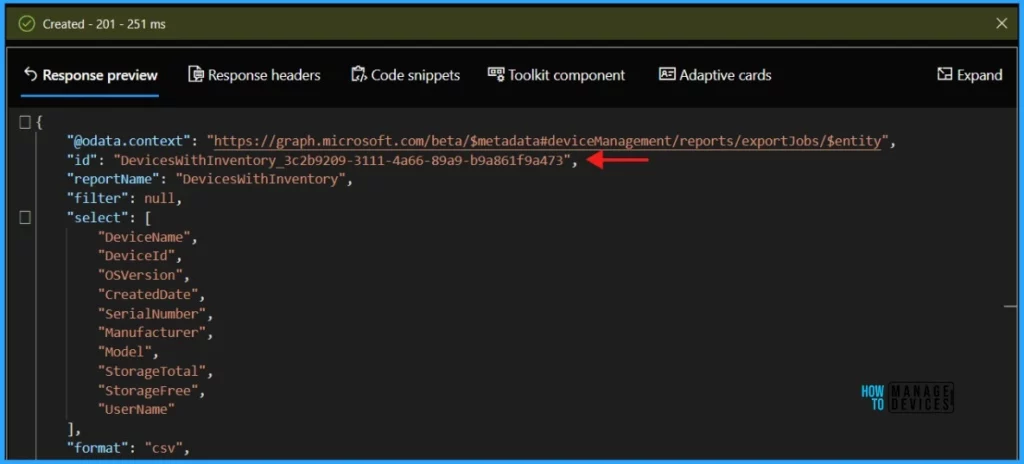Click the format value "csv"
This screenshot has width=1024, height=464.
(x=163, y=448)
